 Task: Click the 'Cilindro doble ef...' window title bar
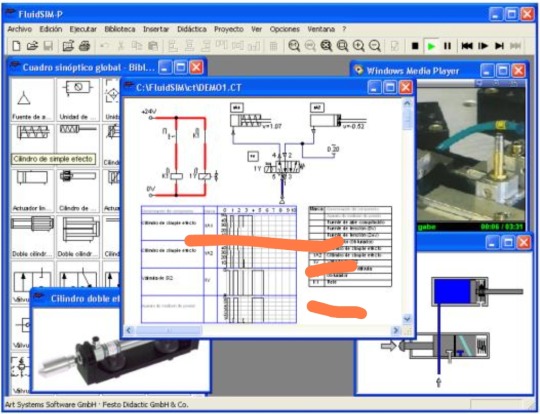tap(76, 298)
